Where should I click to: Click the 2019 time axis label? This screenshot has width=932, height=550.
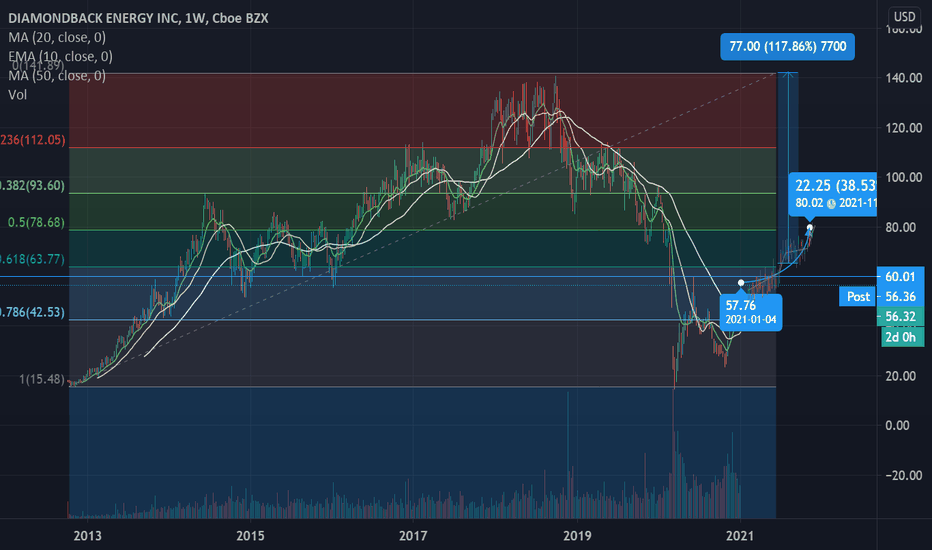point(577,536)
